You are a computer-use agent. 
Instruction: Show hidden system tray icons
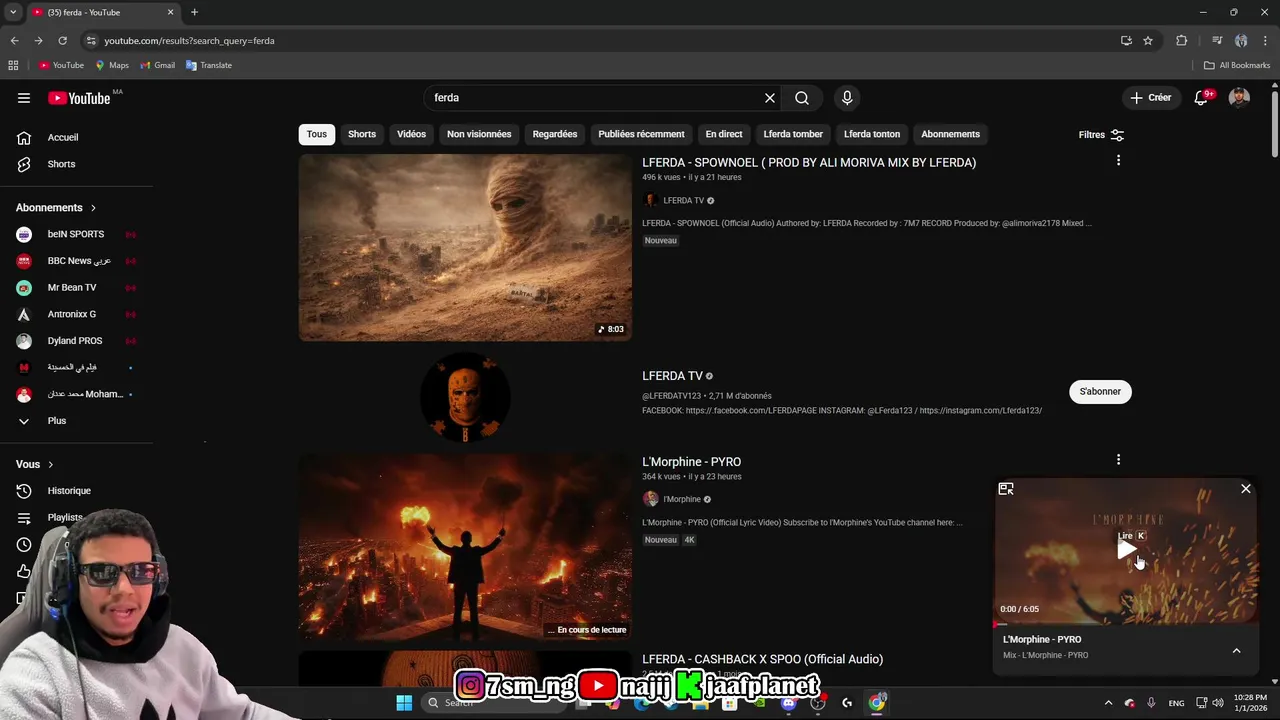point(1108,703)
